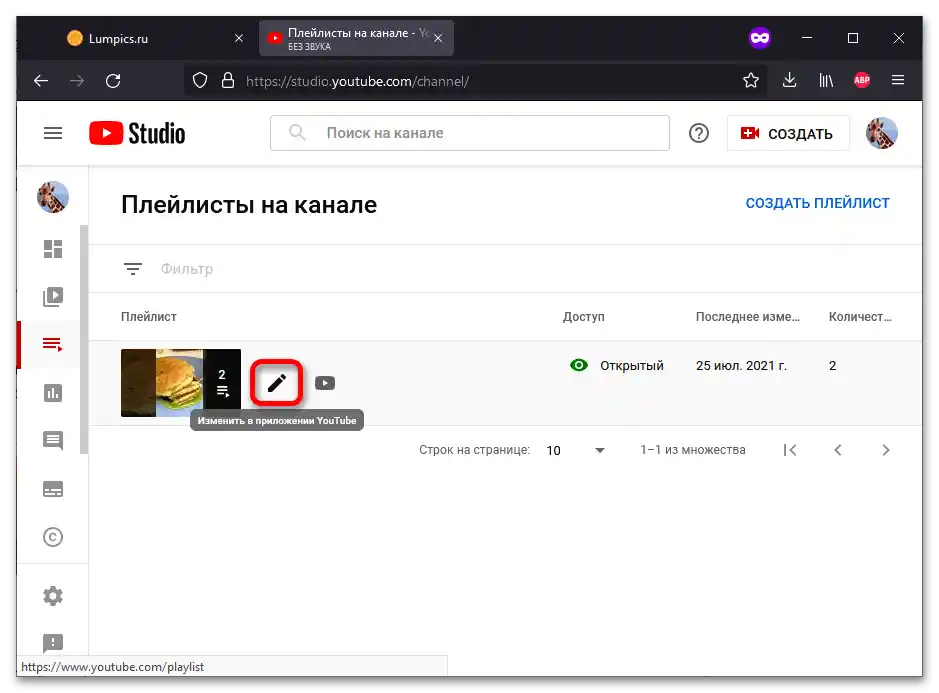The image size is (939, 693).
Task: Click the sidebar vertical scrollbar
Action: (84, 339)
